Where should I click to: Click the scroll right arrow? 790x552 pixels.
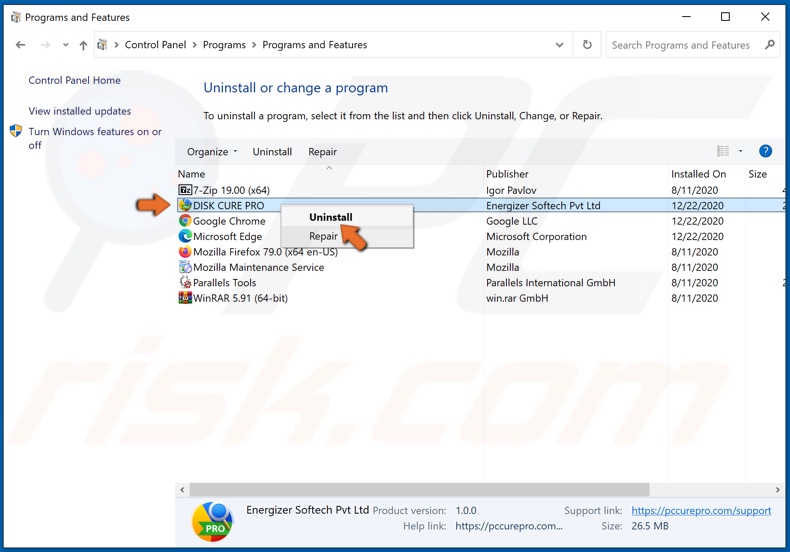tap(777, 490)
